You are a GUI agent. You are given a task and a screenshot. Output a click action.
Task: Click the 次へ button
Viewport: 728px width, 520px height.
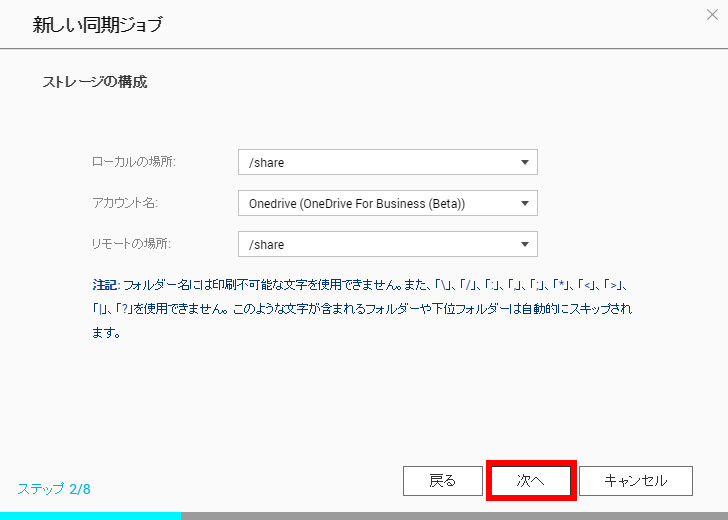pos(531,481)
